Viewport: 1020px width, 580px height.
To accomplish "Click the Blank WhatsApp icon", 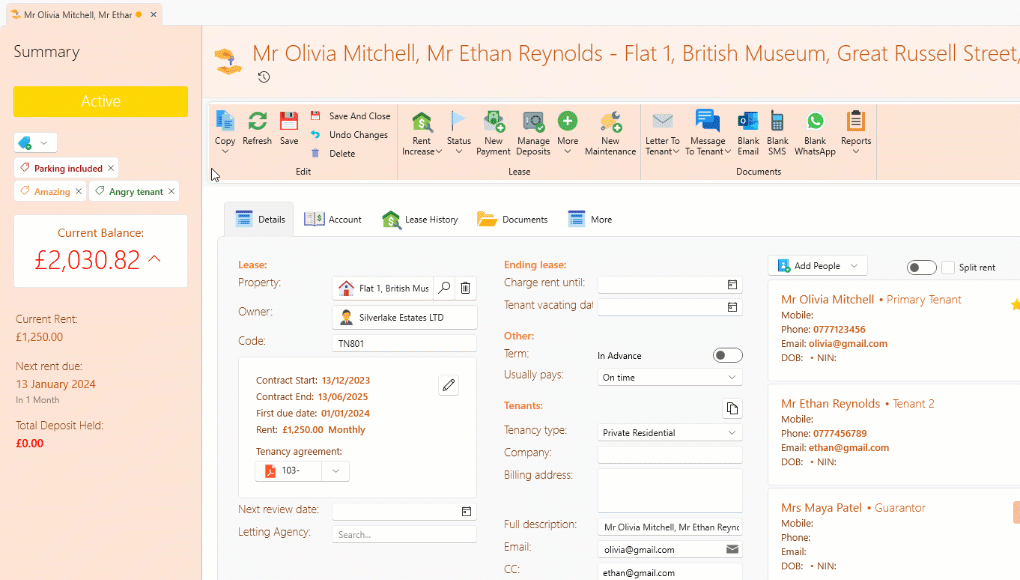I will pyautogui.click(x=815, y=122).
